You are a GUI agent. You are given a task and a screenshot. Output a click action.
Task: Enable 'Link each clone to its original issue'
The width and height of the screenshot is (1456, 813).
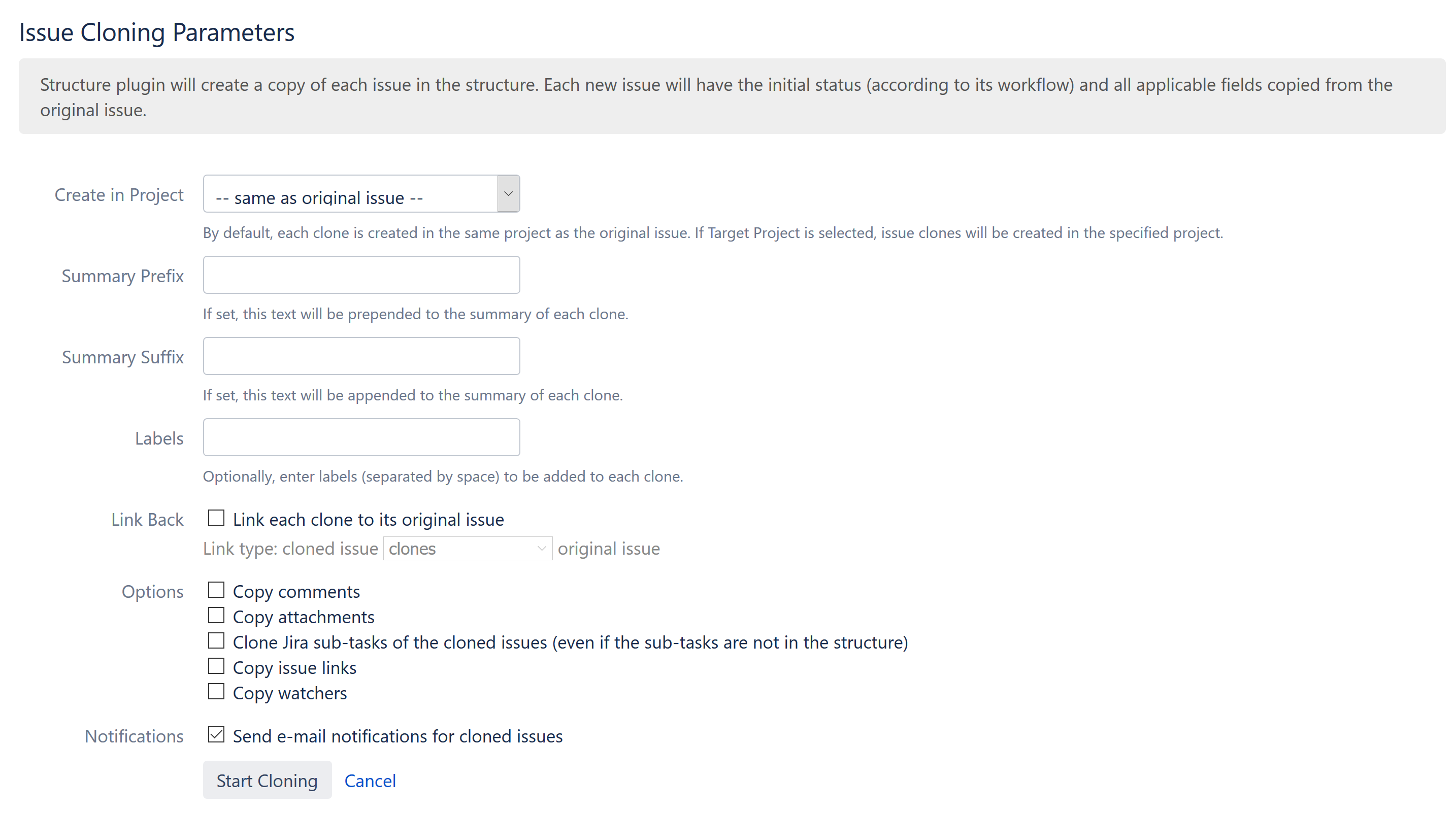215,517
